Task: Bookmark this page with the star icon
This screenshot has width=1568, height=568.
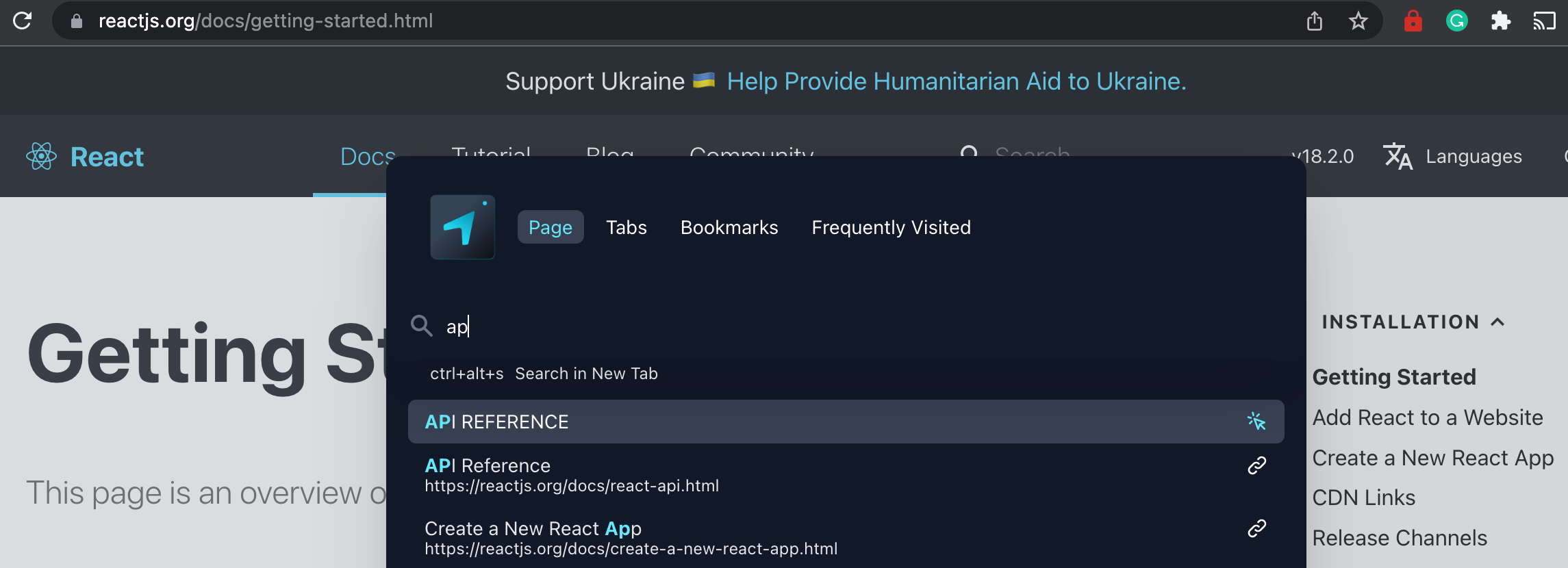Action: (1358, 21)
